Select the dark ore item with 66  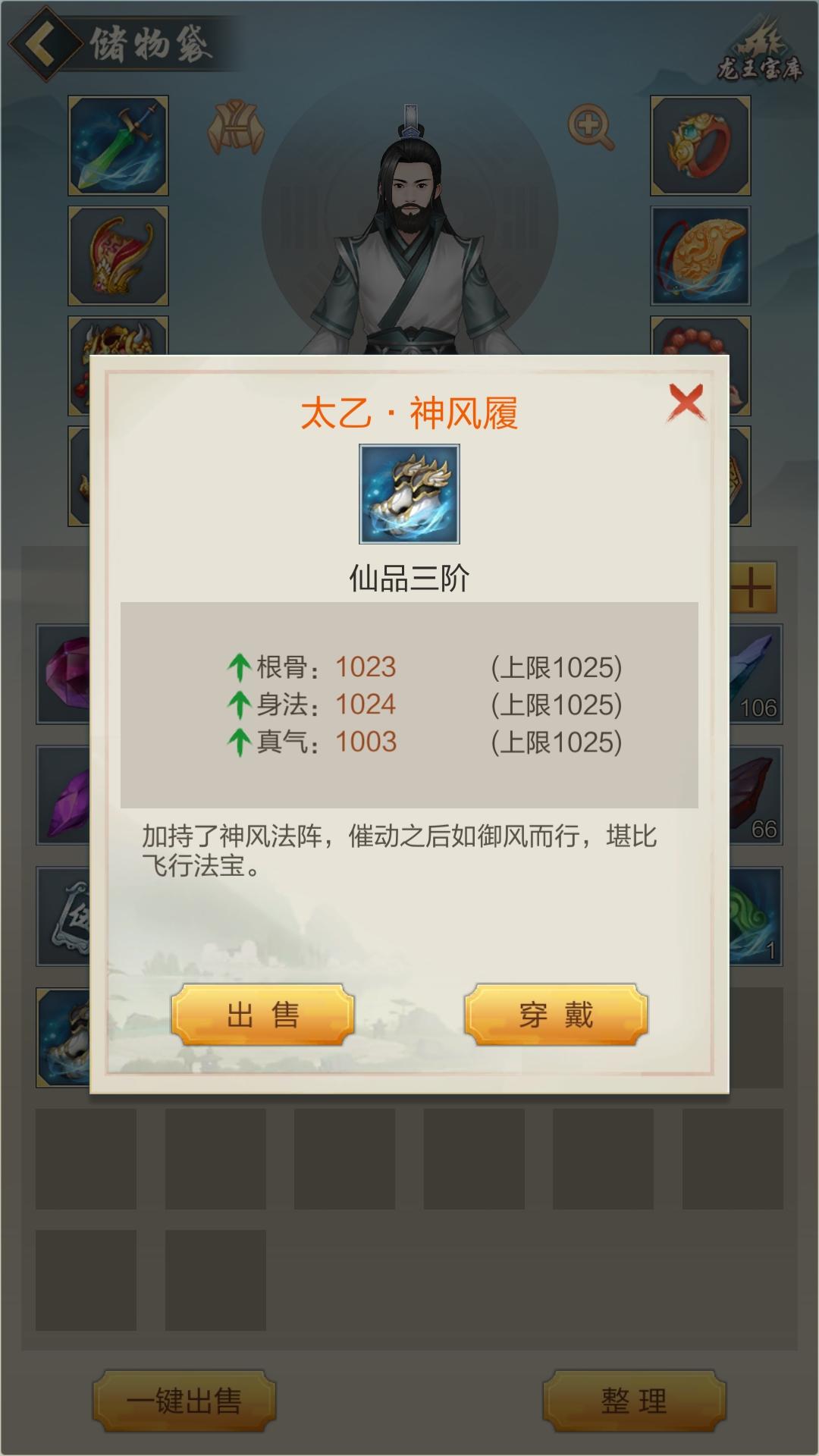[756, 795]
